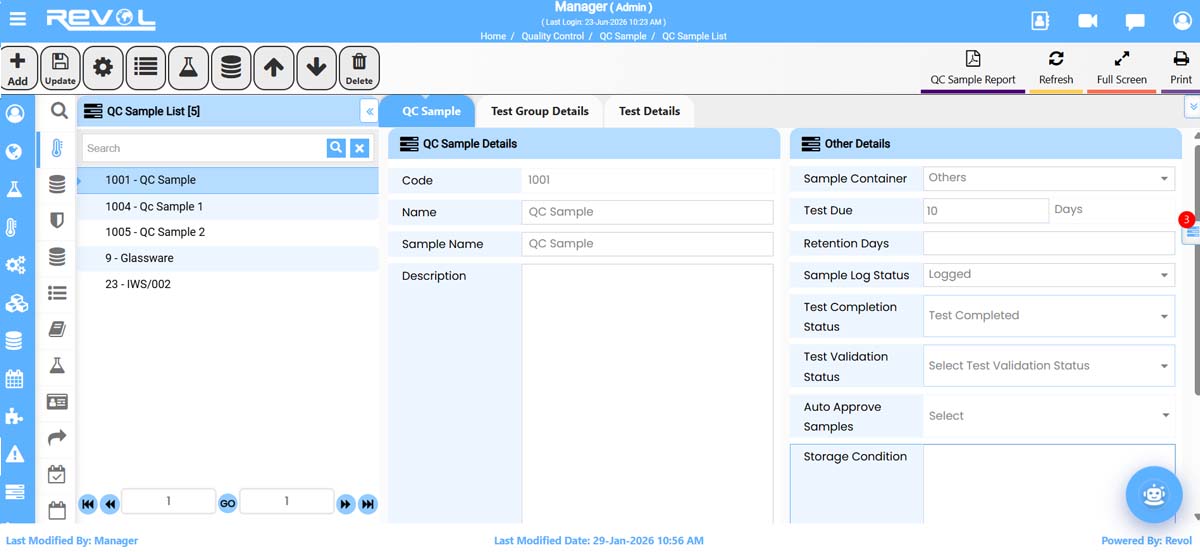
Task: Click the list view toolbar icon
Action: (146, 68)
